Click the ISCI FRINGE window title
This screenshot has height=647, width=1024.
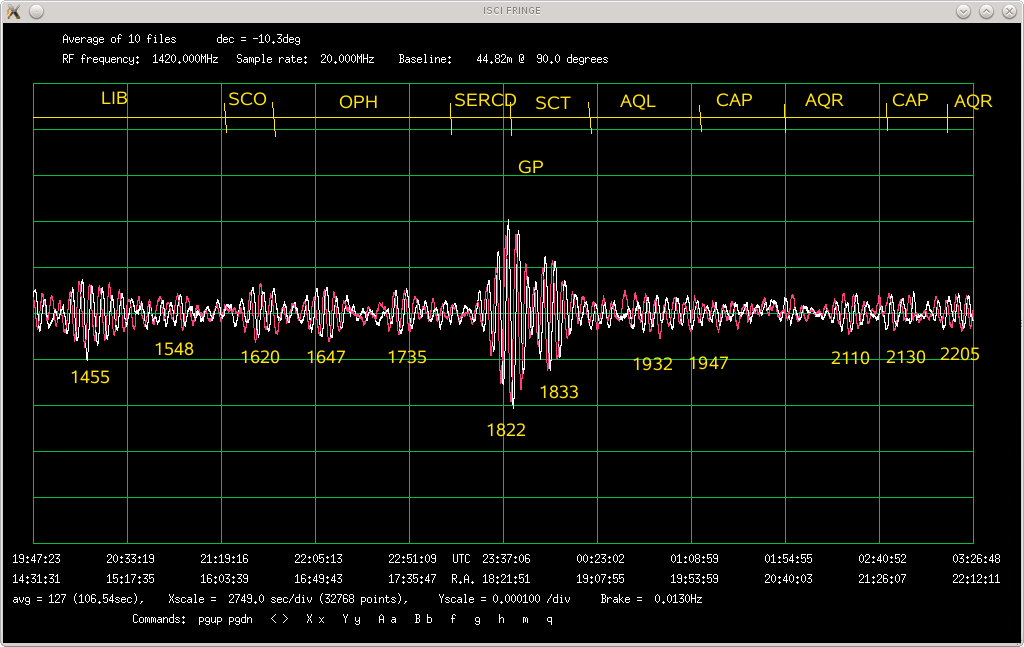[x=511, y=11]
